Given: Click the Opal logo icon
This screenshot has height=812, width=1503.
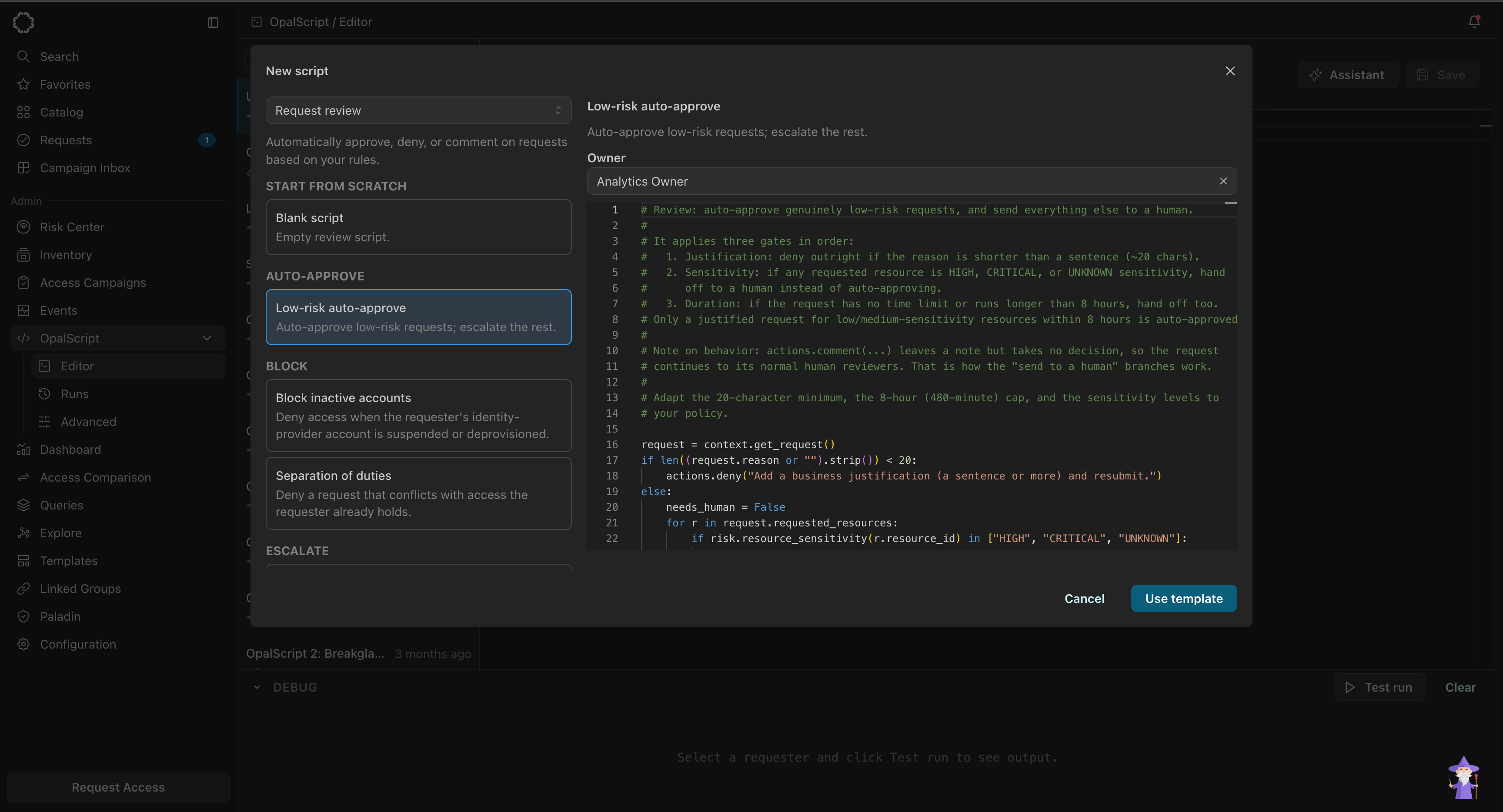Looking at the screenshot, I should point(23,22).
